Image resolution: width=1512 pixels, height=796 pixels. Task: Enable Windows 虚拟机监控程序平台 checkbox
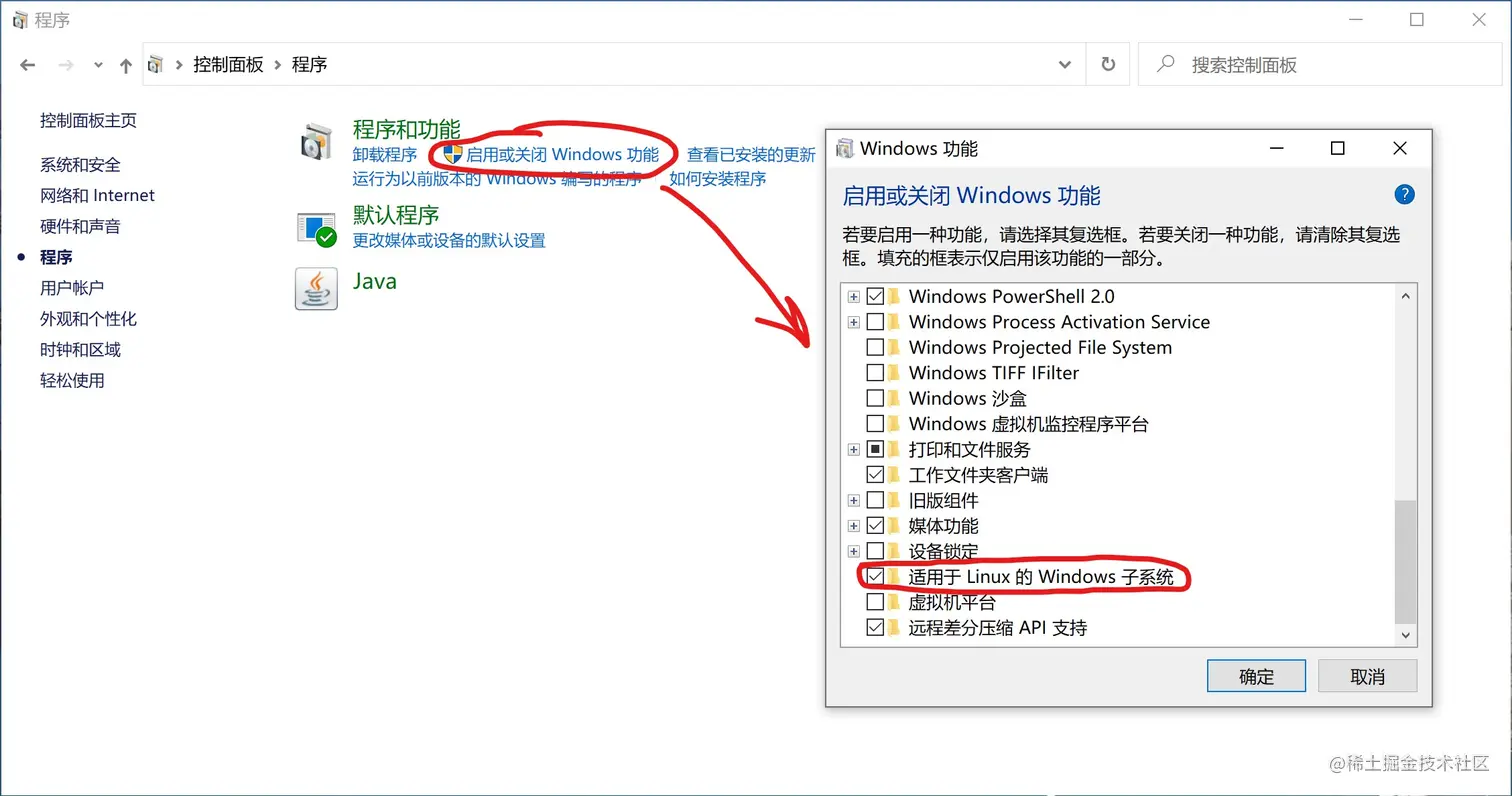click(875, 424)
